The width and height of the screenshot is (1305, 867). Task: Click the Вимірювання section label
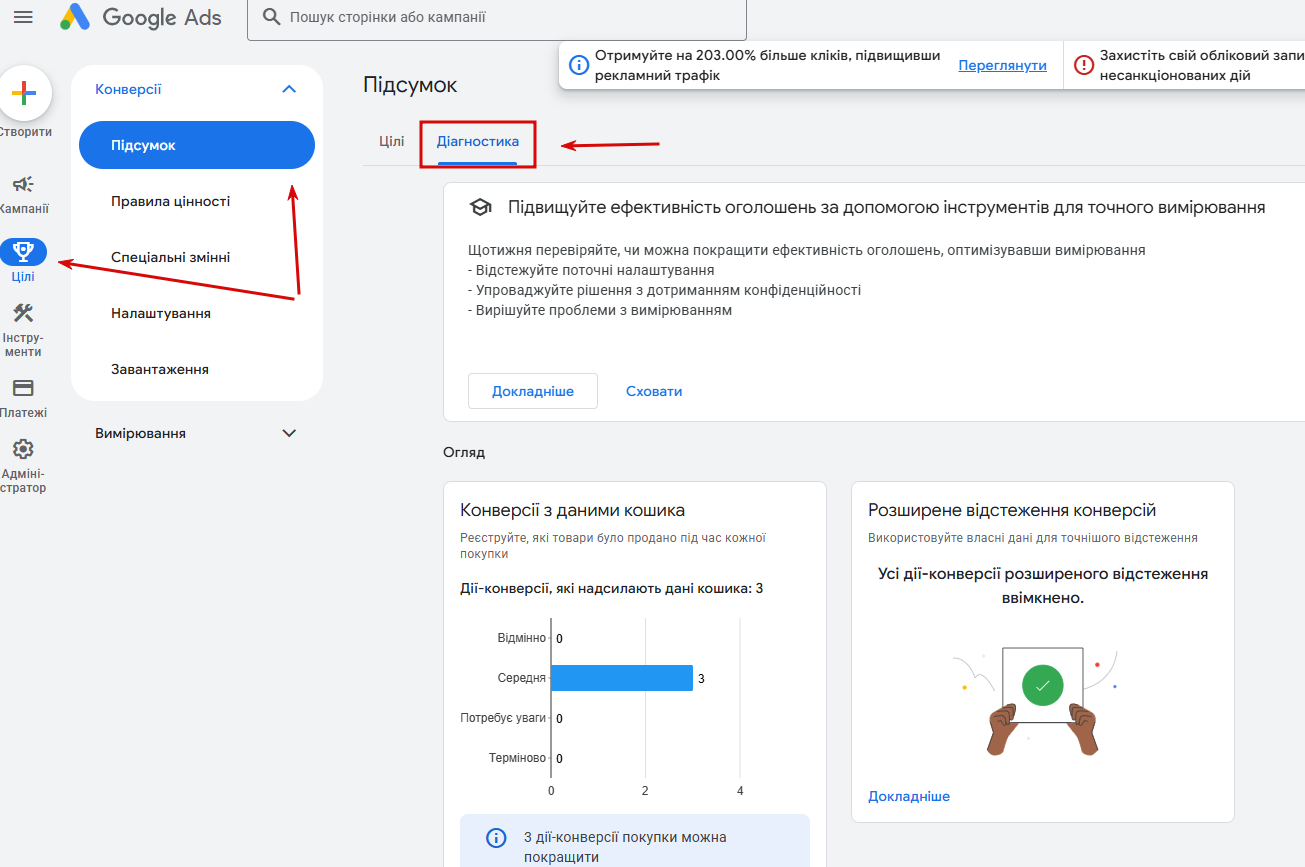tap(140, 433)
